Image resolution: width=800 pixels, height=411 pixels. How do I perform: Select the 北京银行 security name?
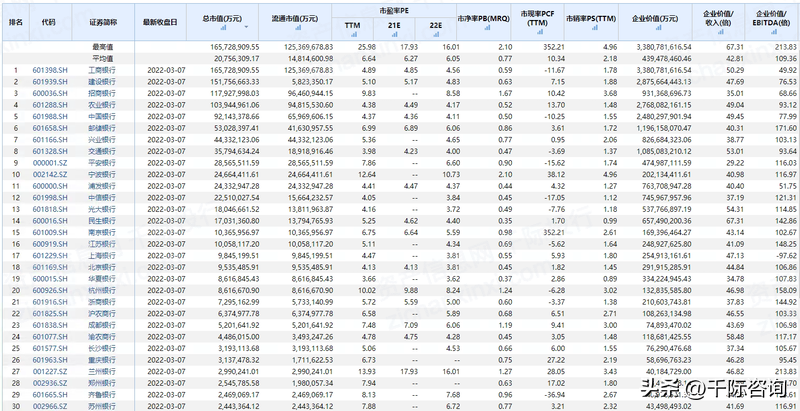[x=102, y=267]
